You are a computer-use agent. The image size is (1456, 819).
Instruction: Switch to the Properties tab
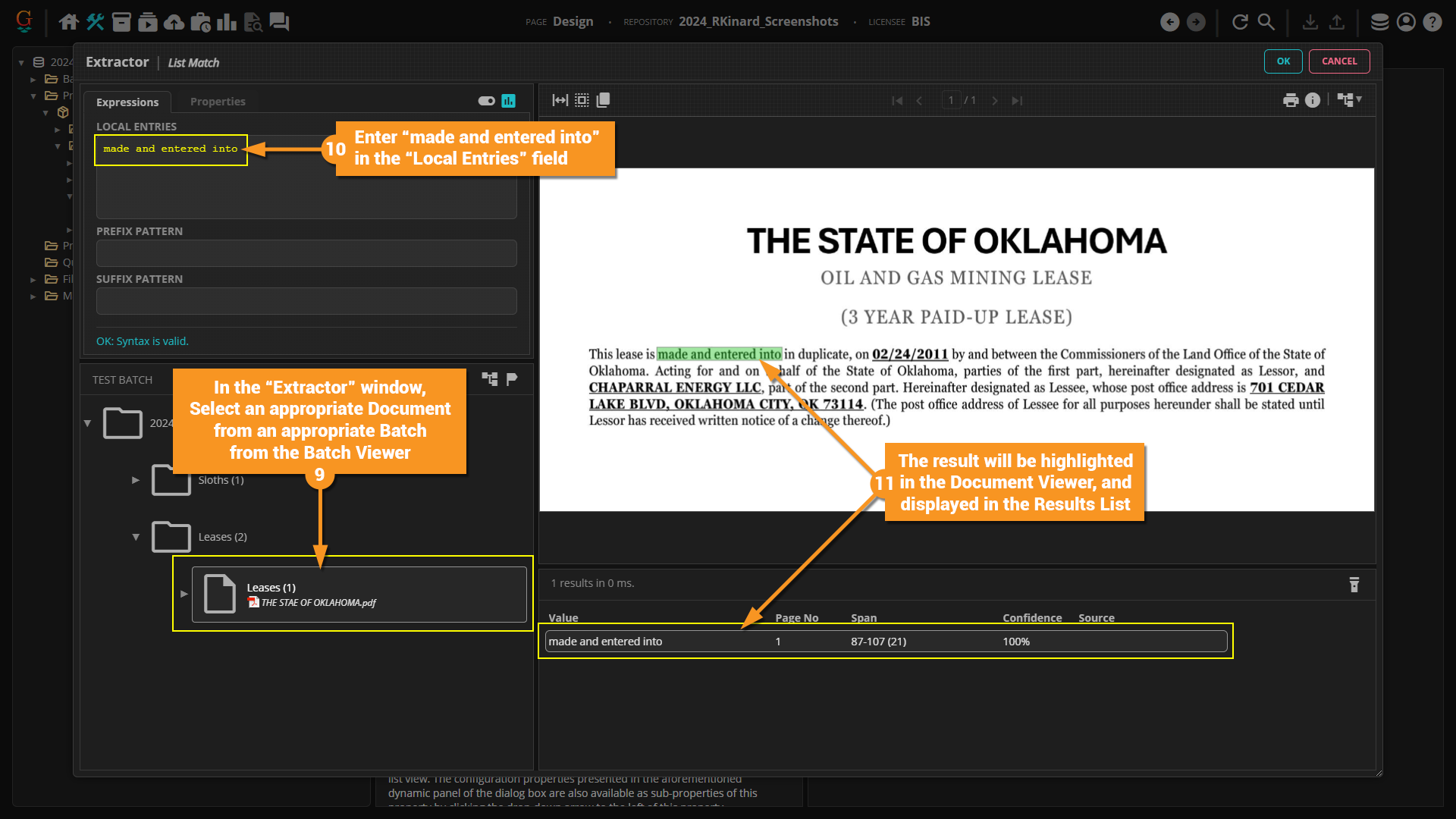click(218, 102)
